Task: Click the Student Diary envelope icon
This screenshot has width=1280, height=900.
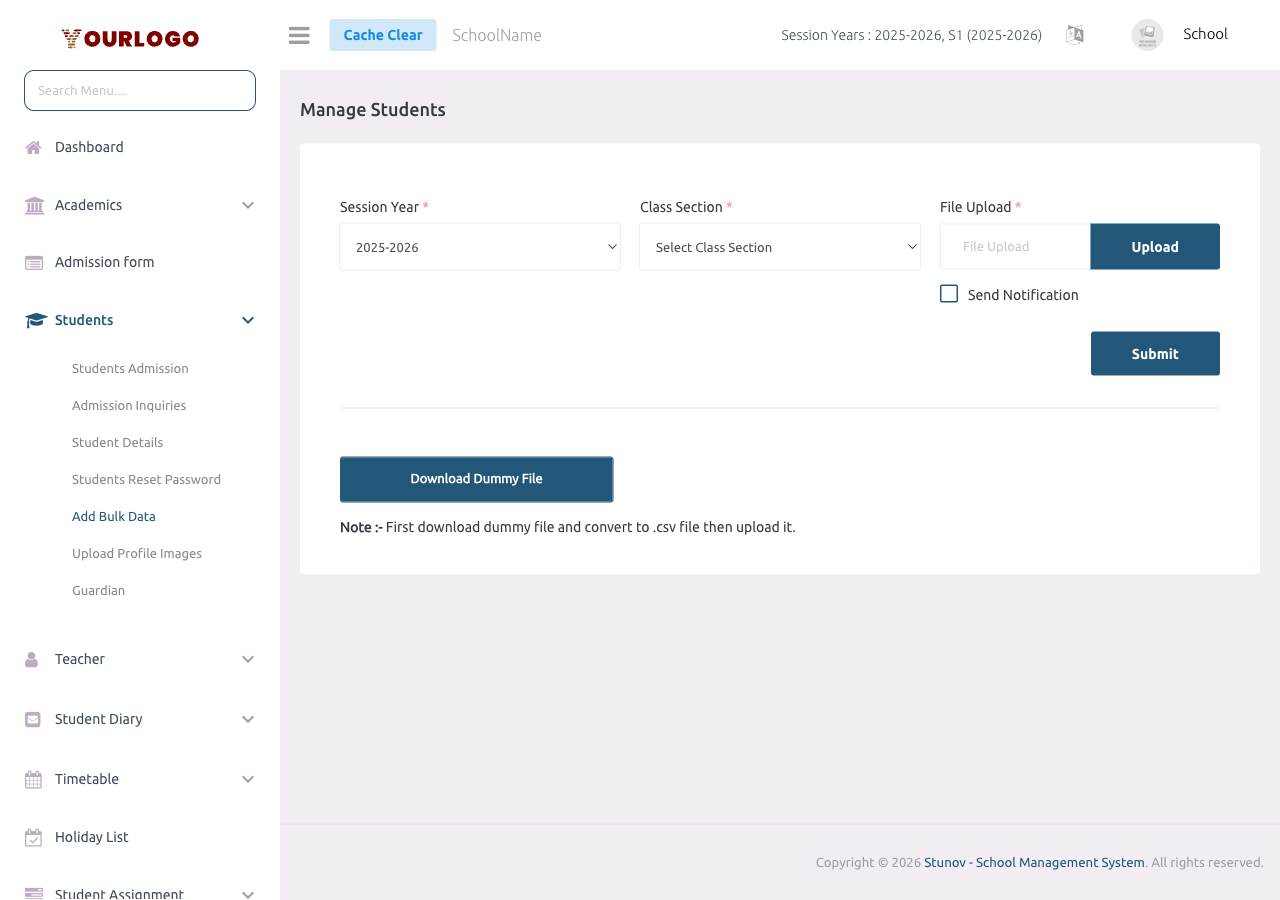Action: click(32, 718)
